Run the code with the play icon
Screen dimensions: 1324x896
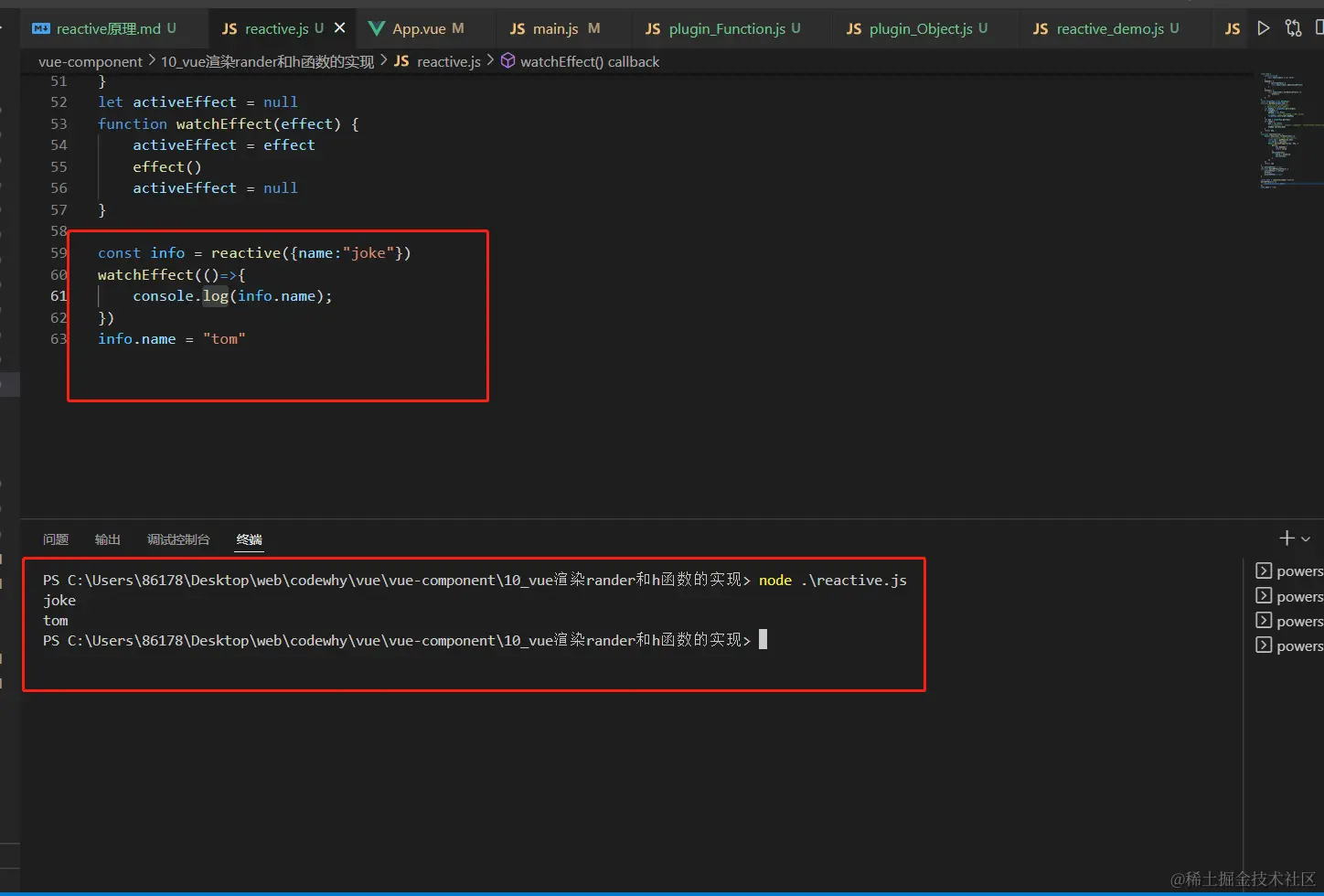pos(1264,28)
